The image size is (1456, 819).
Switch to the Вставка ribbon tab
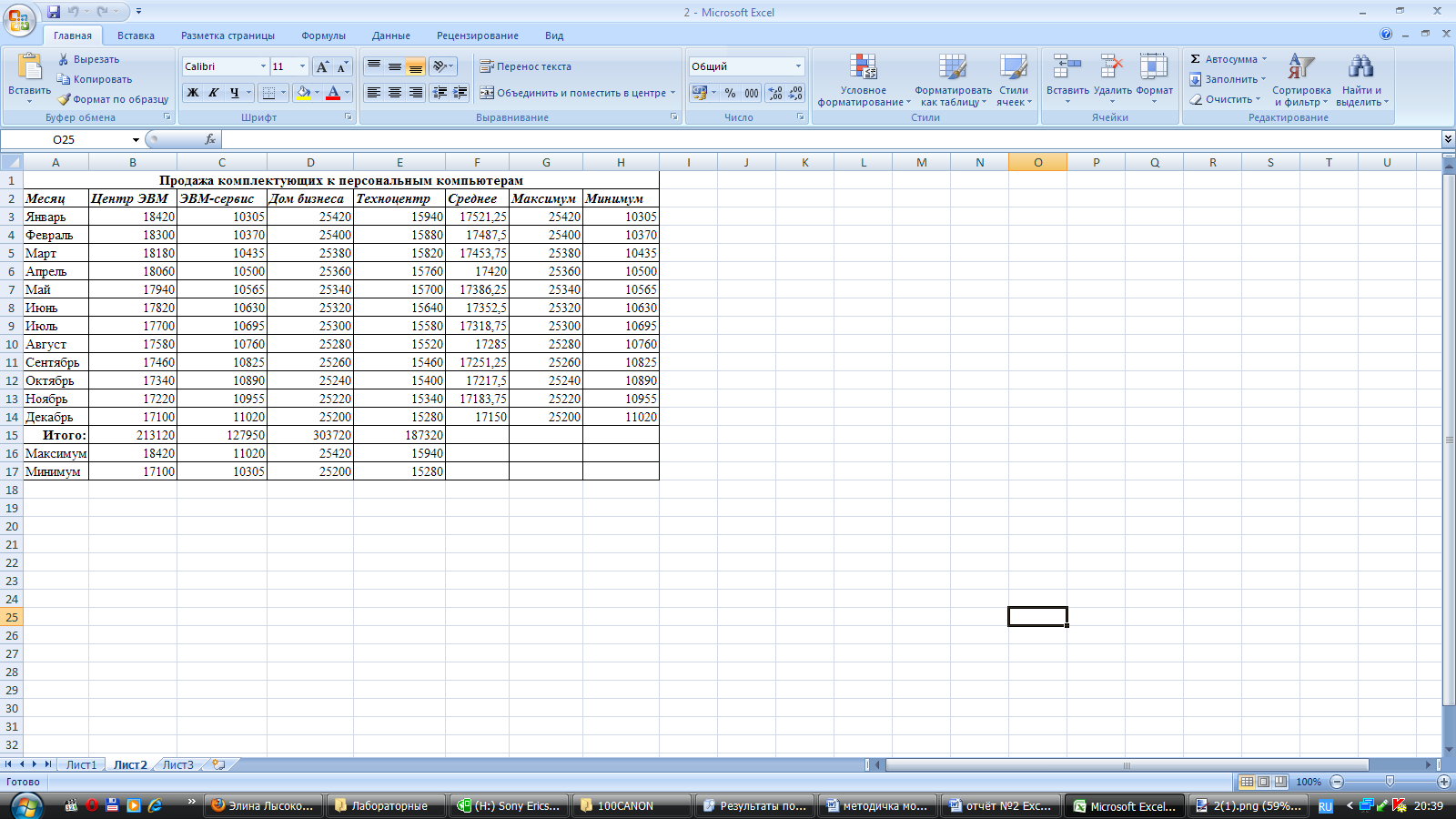[136, 35]
